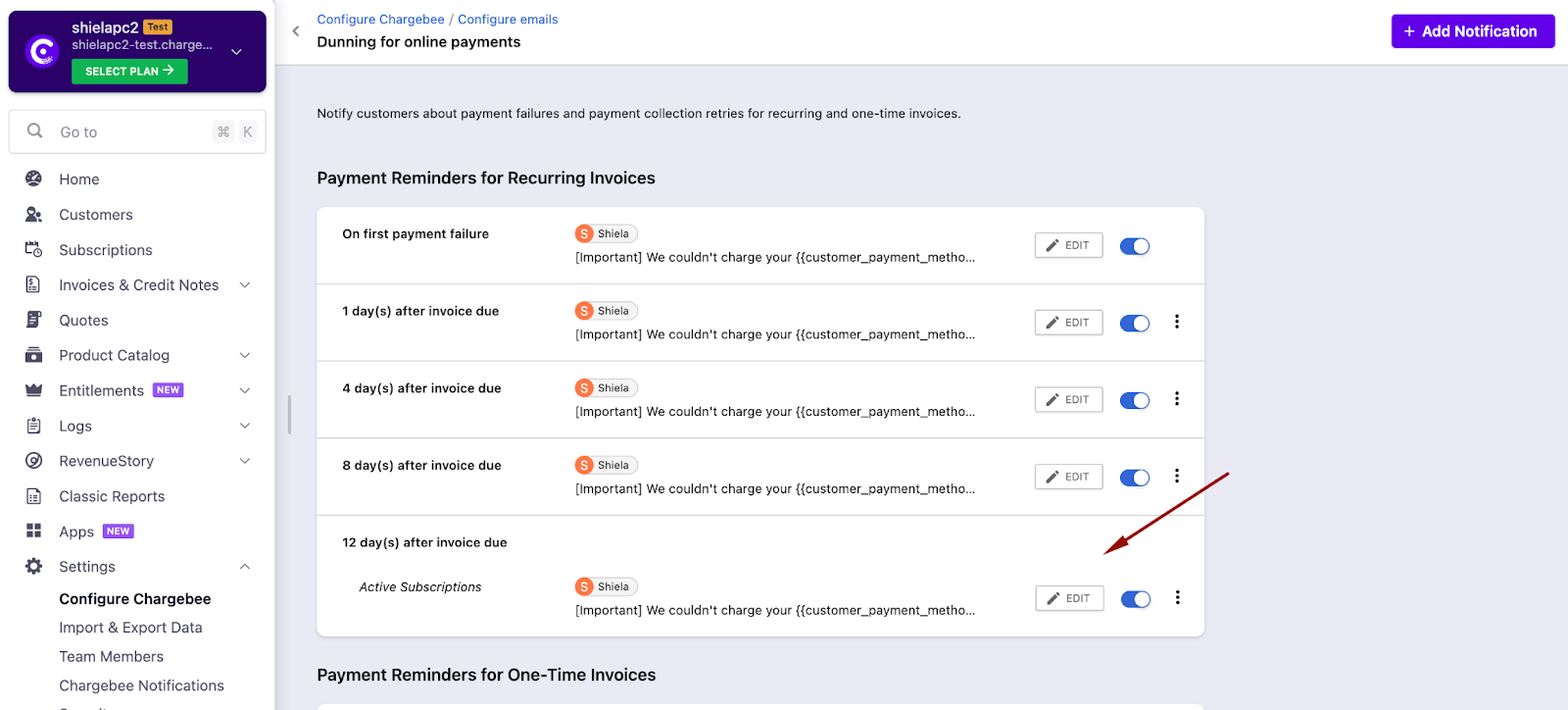Click the Classic Reports icon
This screenshot has height=710, width=1568.
tap(33, 496)
